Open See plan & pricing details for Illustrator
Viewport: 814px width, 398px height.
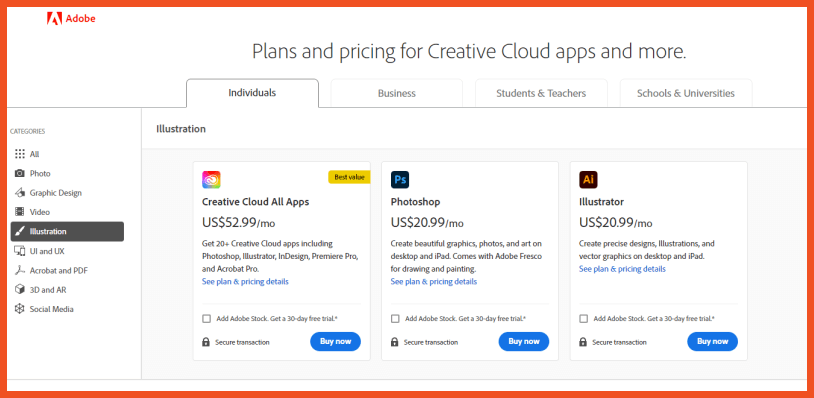(622, 269)
